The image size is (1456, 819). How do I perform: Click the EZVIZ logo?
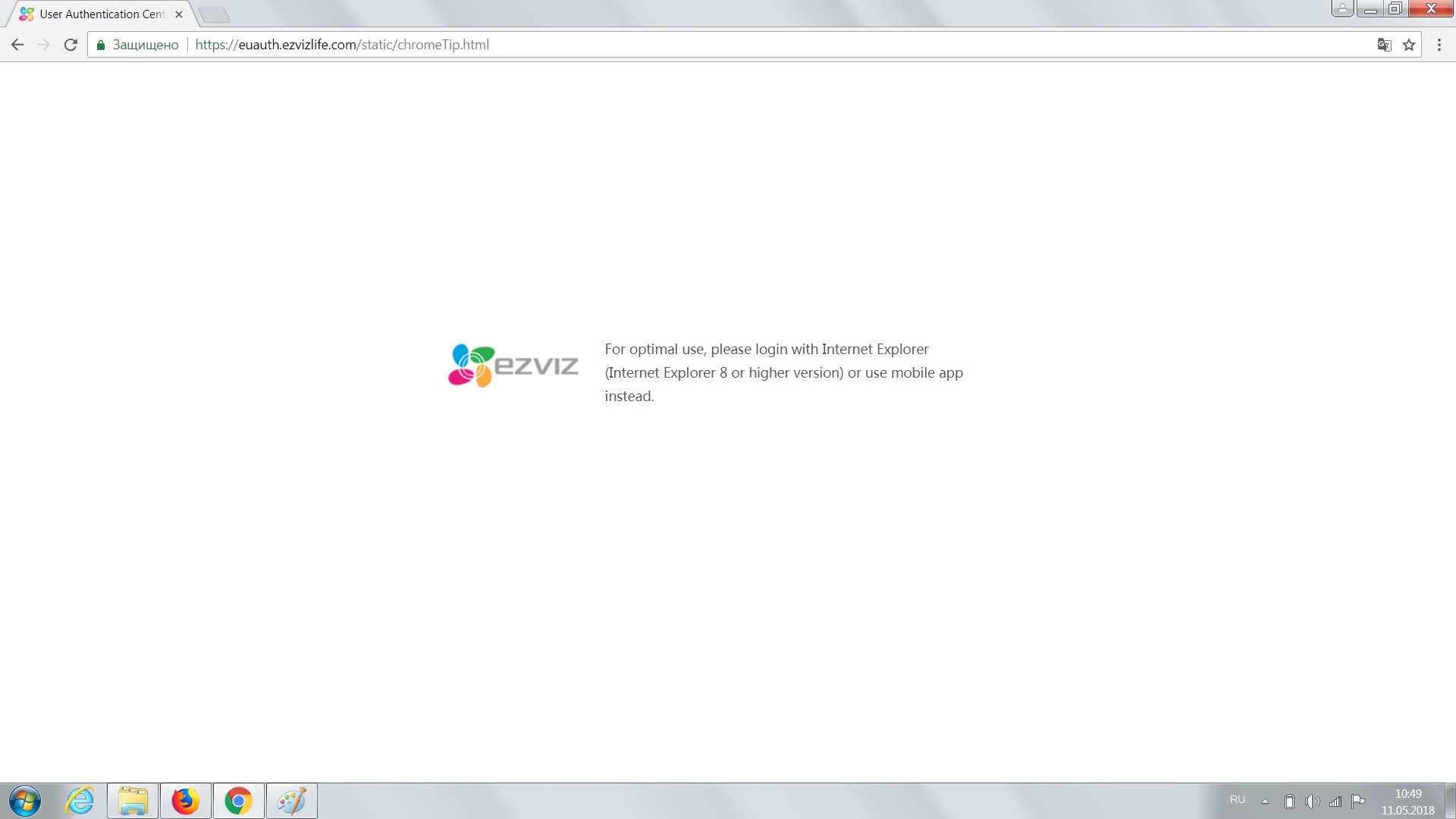pos(513,366)
